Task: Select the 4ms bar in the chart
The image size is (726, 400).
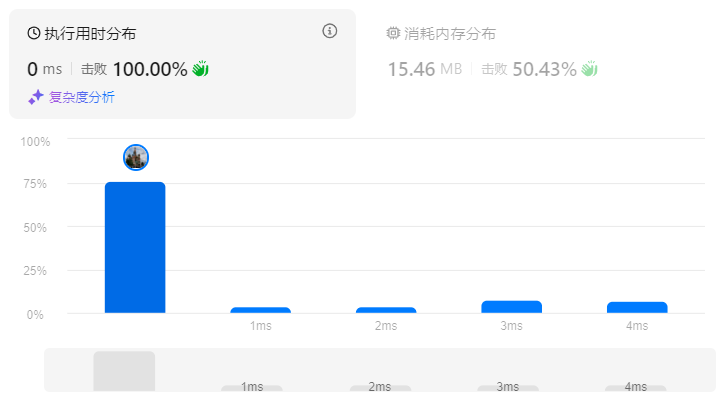Action: [x=637, y=307]
